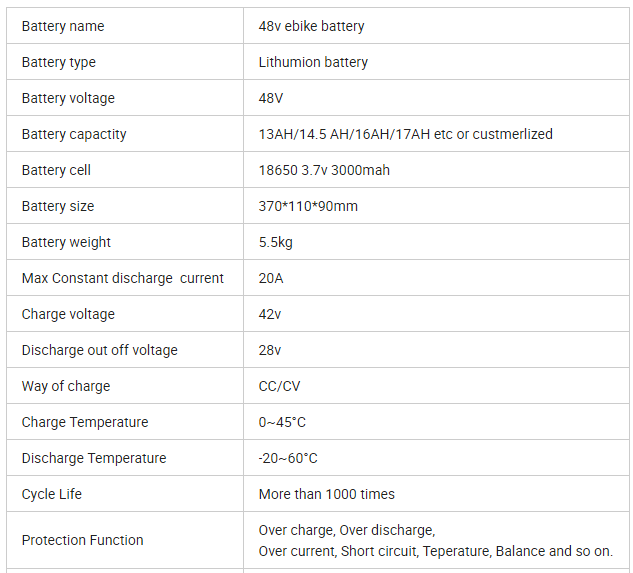
Task: Click the '-20~60°C' discharge temperature value
Action: (x=288, y=458)
